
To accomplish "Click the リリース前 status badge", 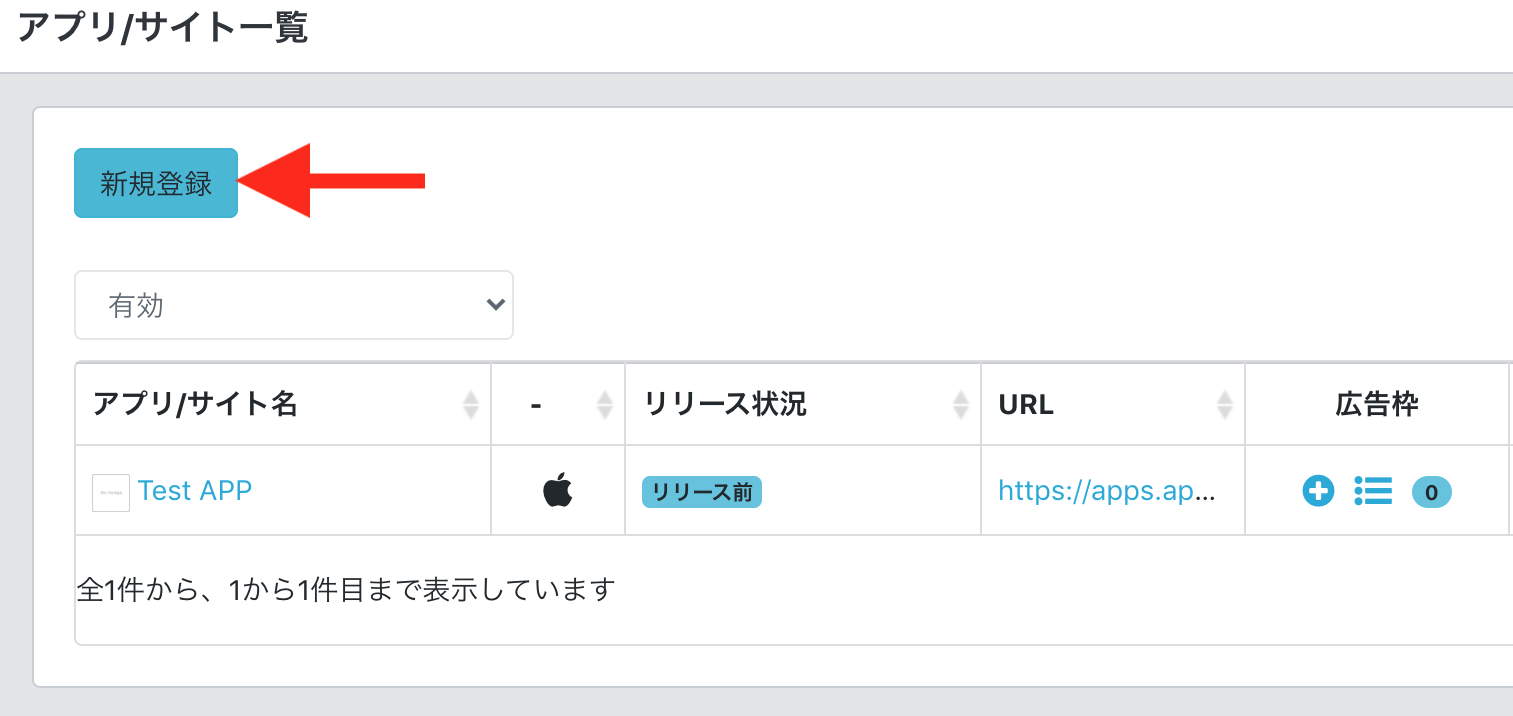I will [x=701, y=492].
